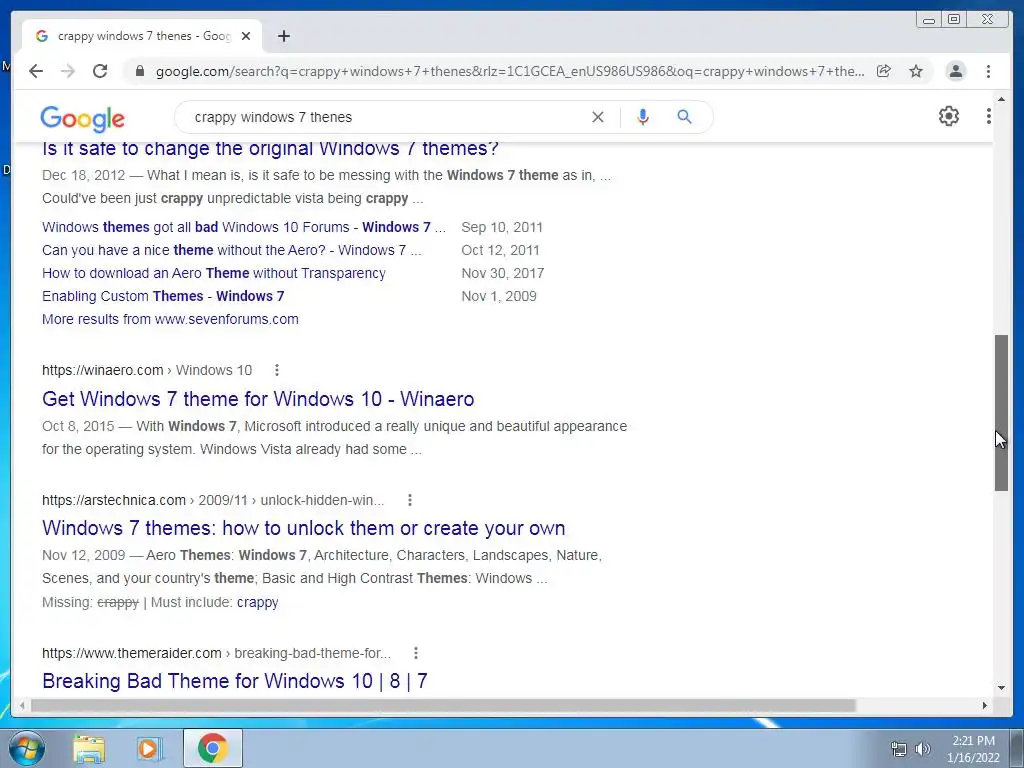This screenshot has width=1024, height=768.
Task: Open 'How to download an Aero Theme without Transparency'
Action: coord(214,273)
